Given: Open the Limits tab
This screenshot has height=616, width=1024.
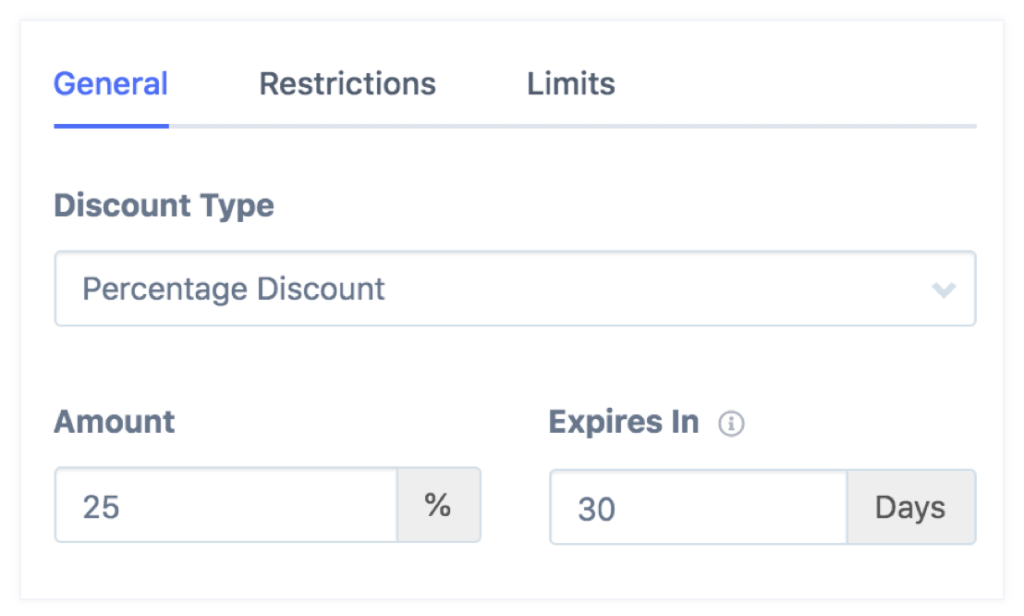Looking at the screenshot, I should [570, 84].
